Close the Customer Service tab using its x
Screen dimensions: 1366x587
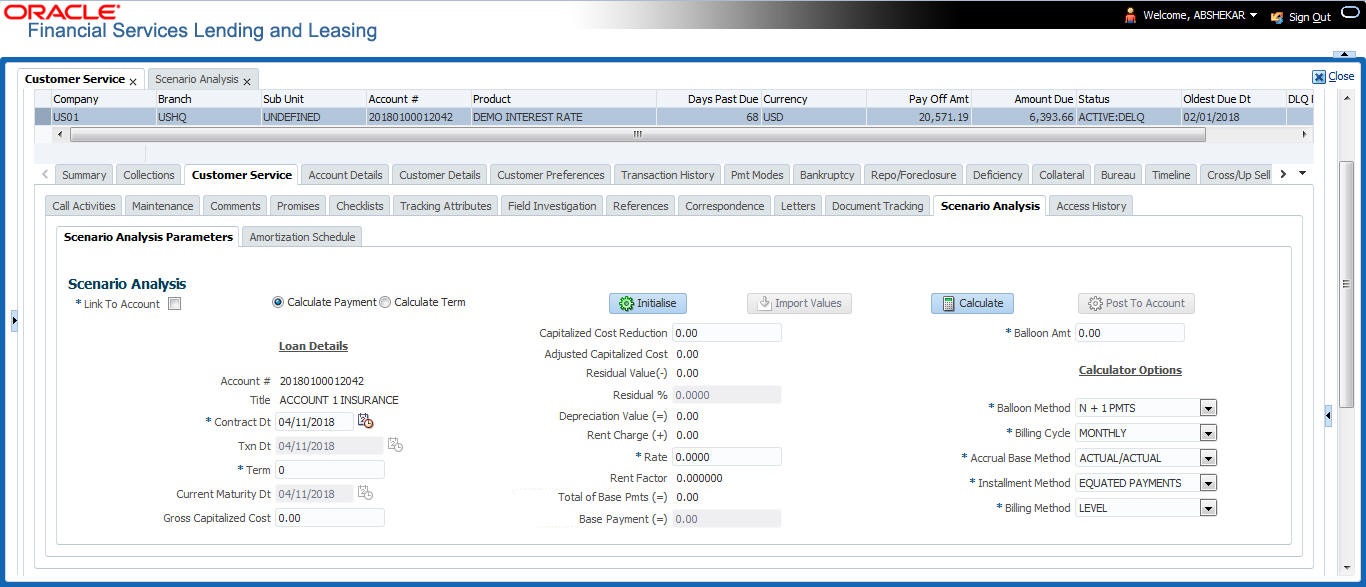(133, 81)
